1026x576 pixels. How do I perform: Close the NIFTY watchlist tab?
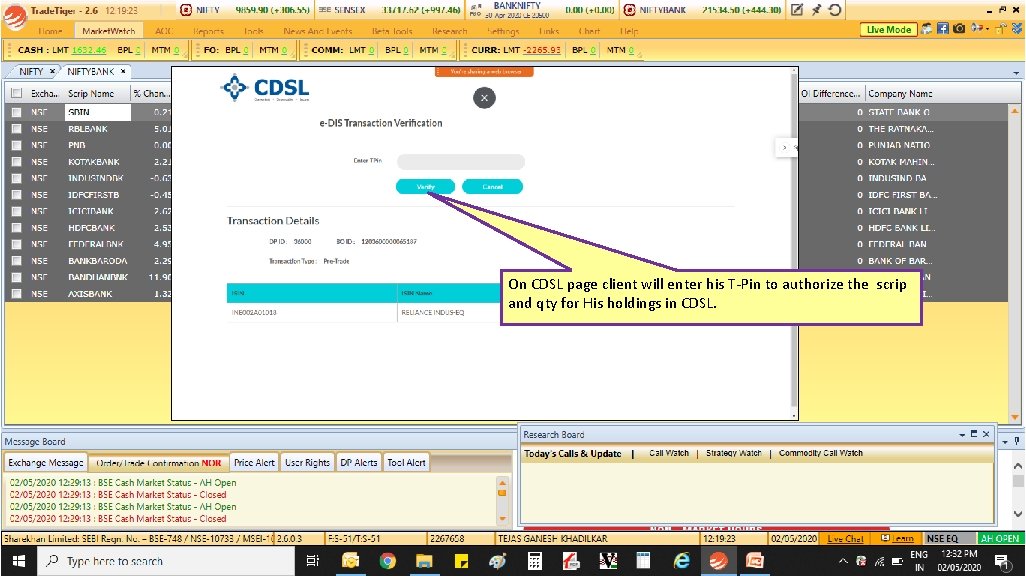pos(52,71)
